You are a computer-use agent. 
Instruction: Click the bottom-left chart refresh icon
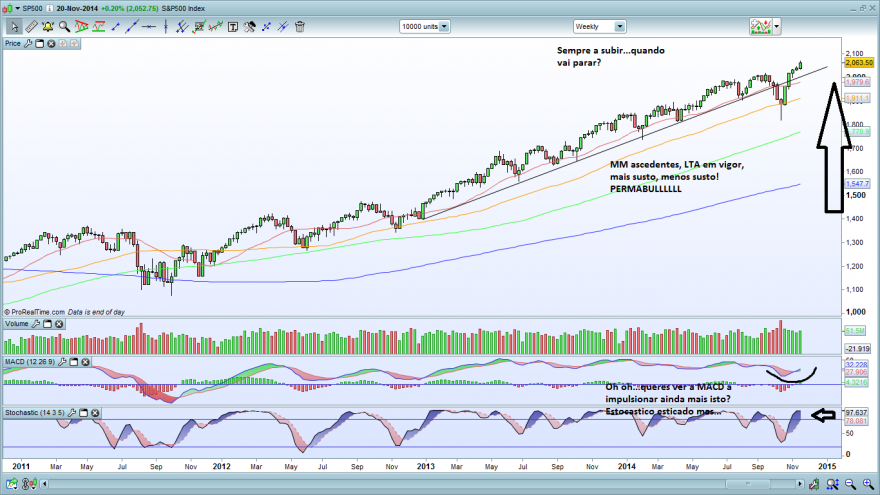[x=12, y=484]
